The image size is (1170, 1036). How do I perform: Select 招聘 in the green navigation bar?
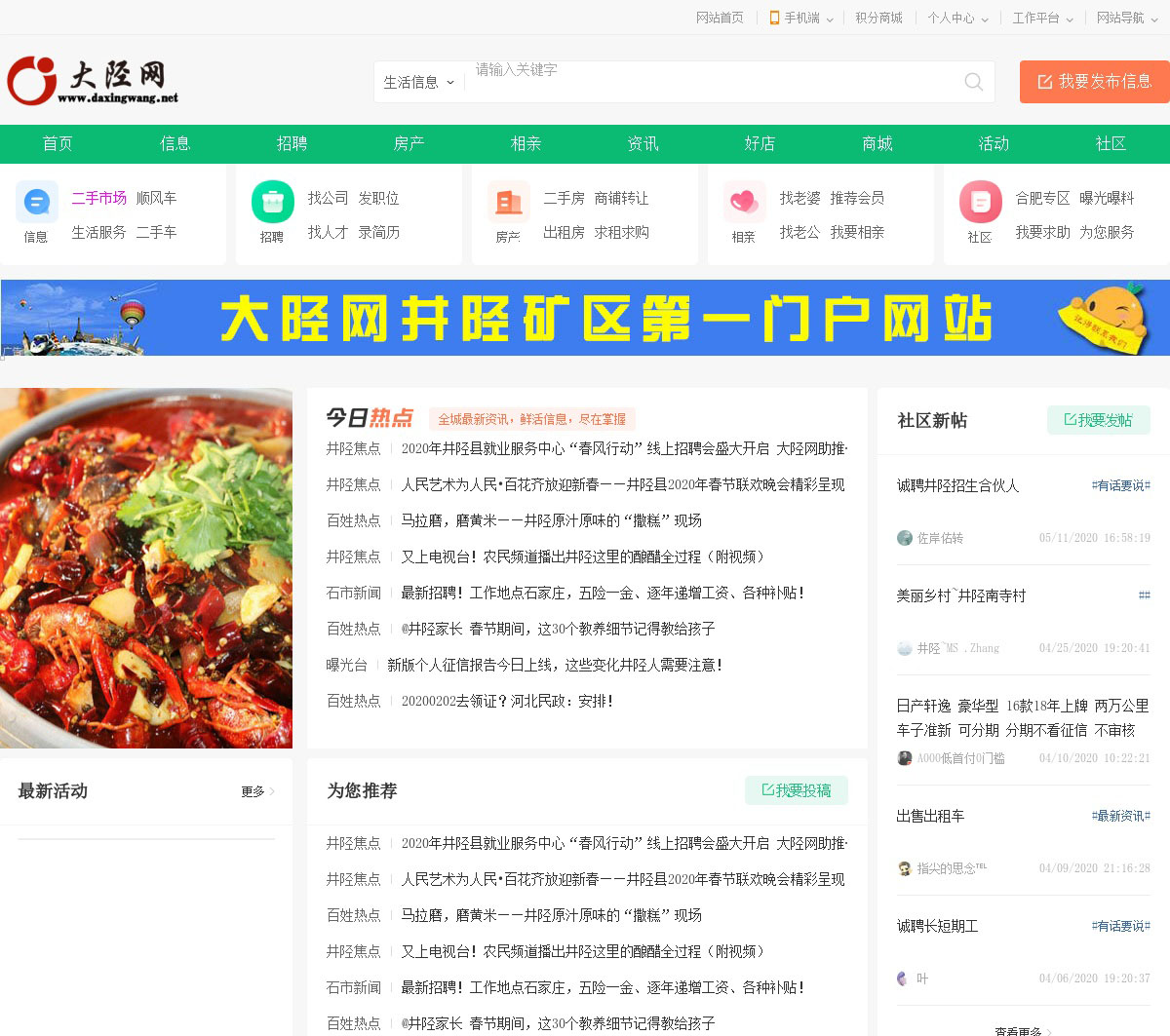tap(292, 143)
